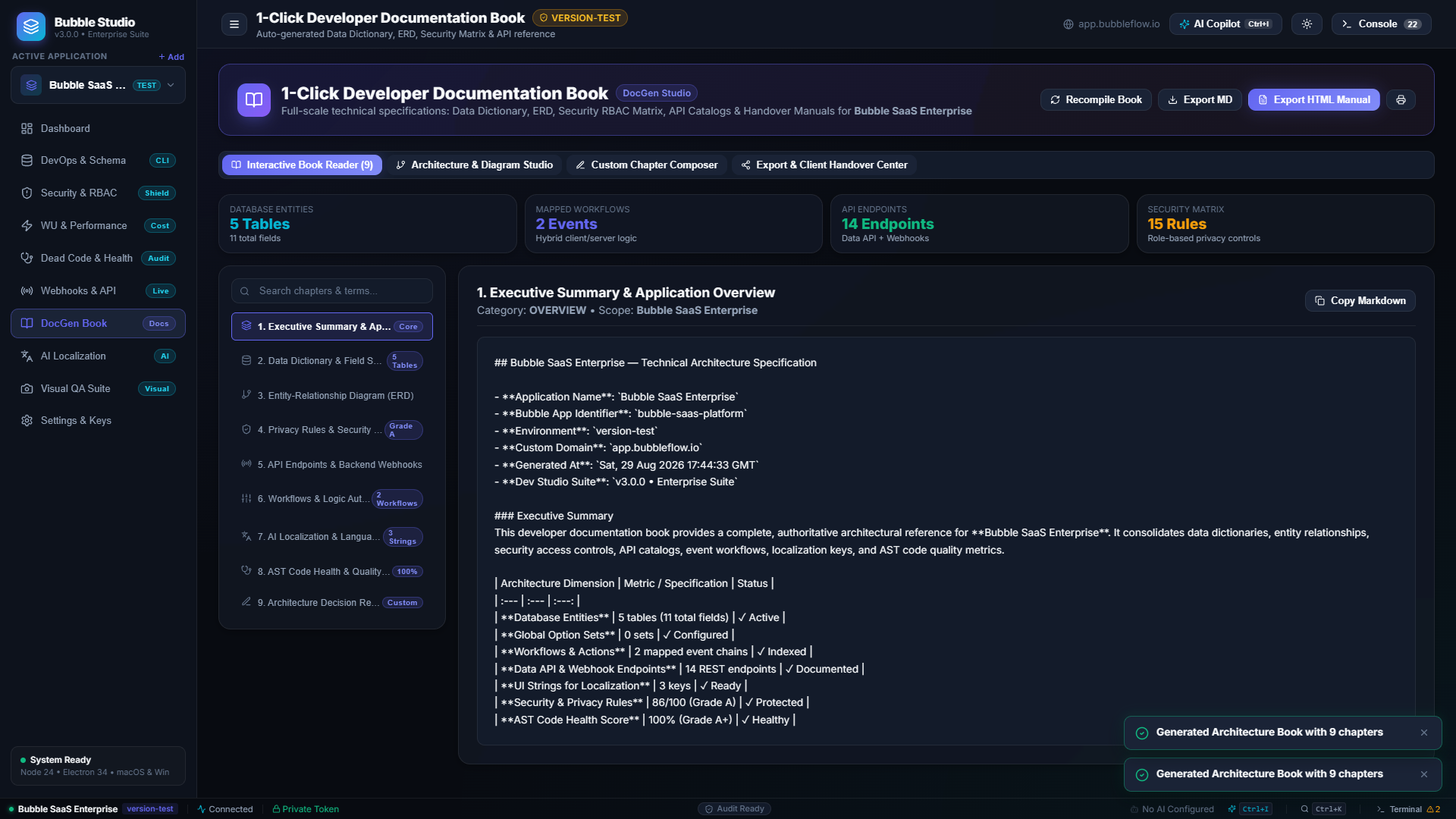Image resolution: width=1456 pixels, height=819 pixels.
Task: Select DocGen Book in sidebar
Action: 98,324
